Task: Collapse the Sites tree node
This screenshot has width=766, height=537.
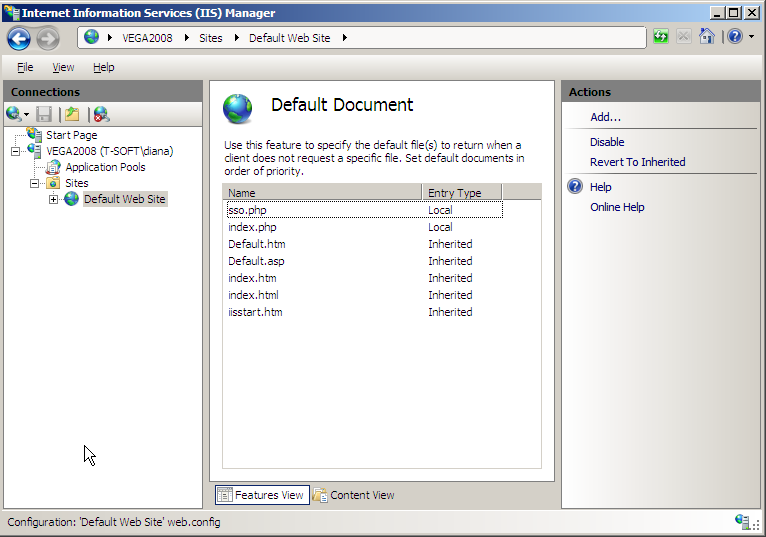Action: click(35, 184)
